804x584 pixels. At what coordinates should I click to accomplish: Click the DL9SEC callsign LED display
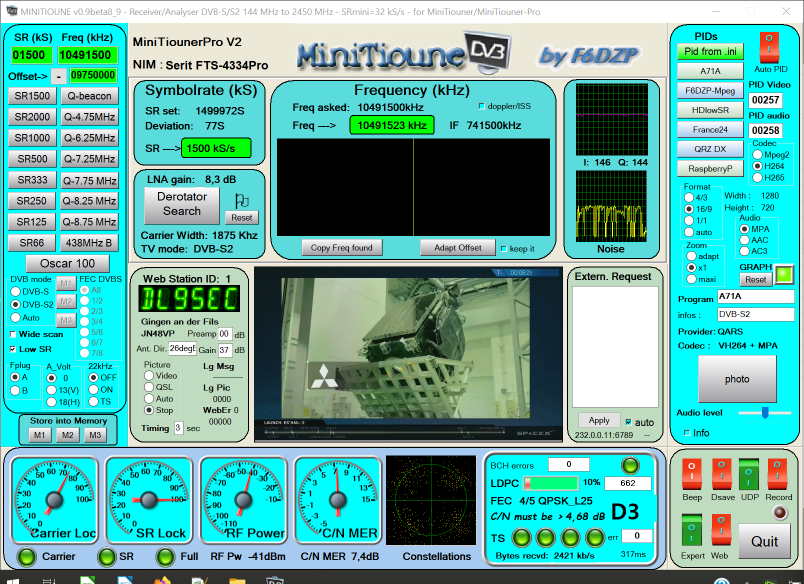(189, 299)
